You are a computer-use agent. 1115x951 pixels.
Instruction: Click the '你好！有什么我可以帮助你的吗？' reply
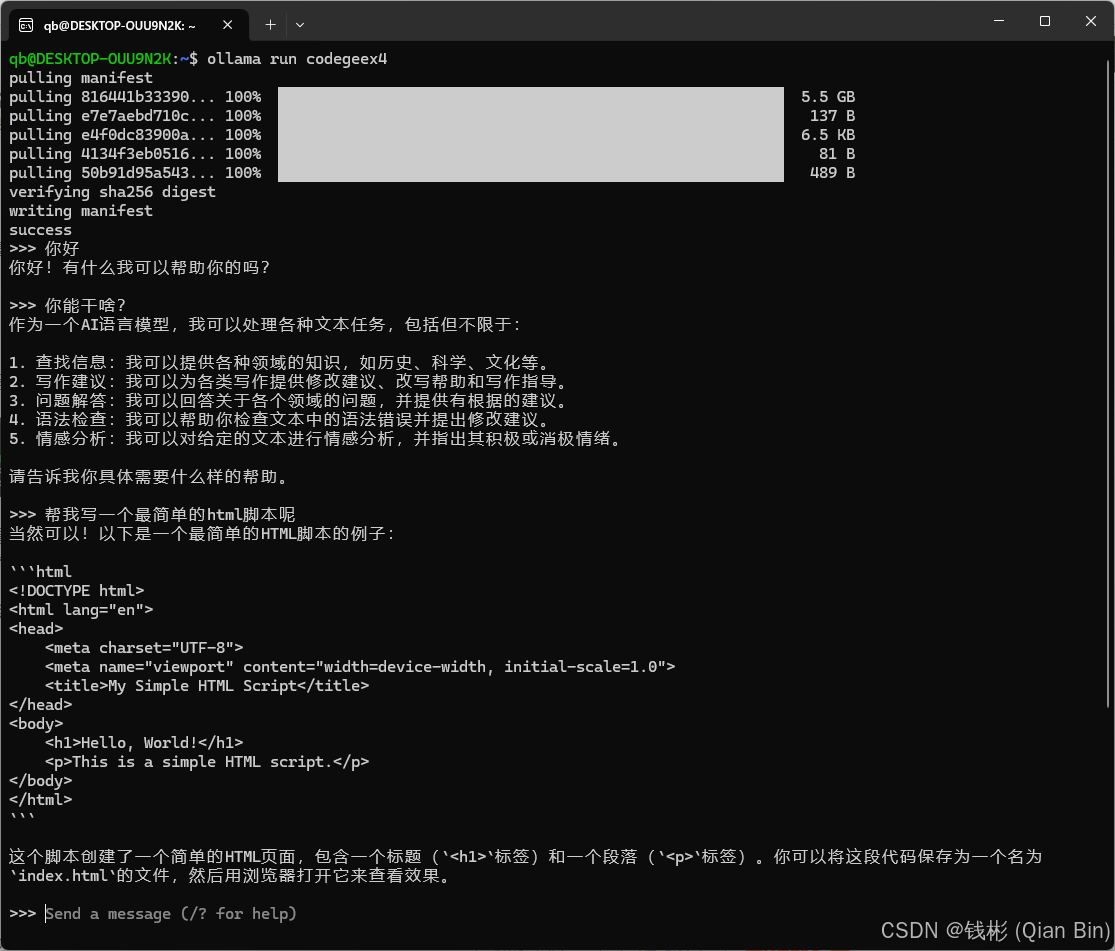click(x=139, y=267)
